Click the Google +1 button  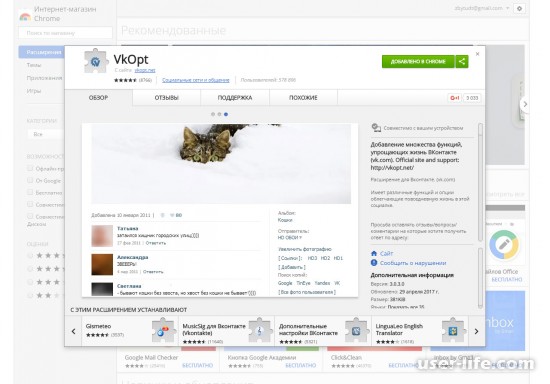pos(455,98)
